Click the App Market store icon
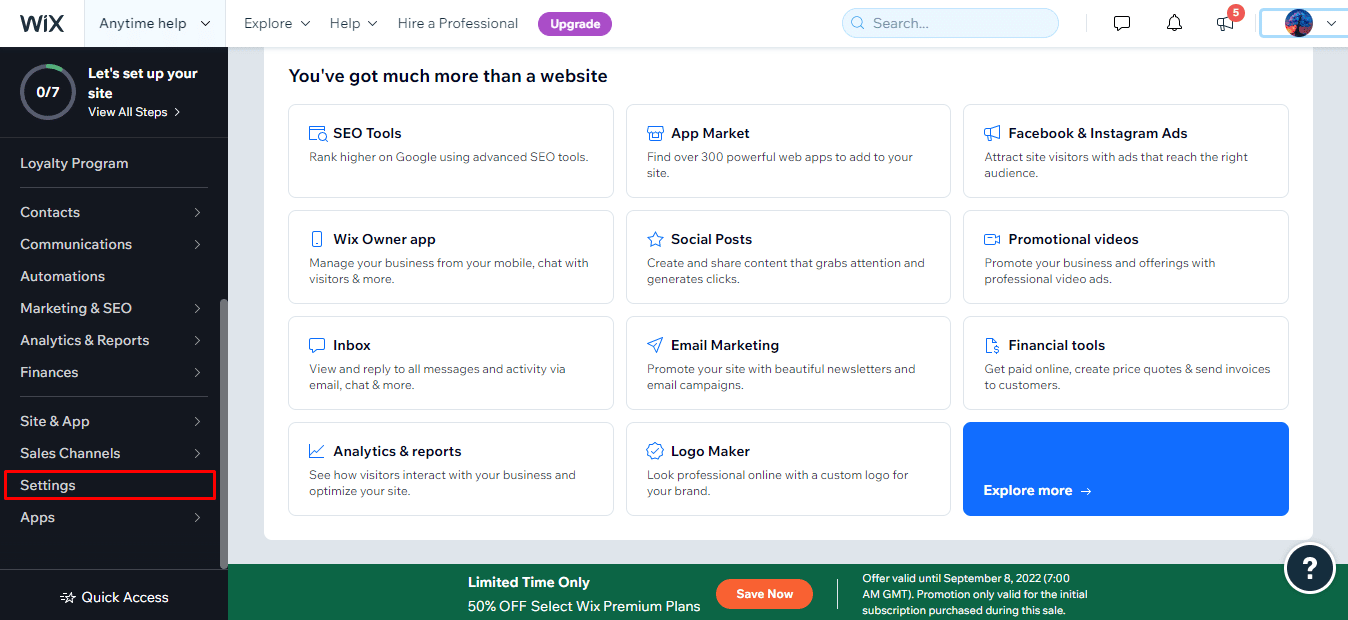Image resolution: width=1348 pixels, height=620 pixels. click(655, 133)
